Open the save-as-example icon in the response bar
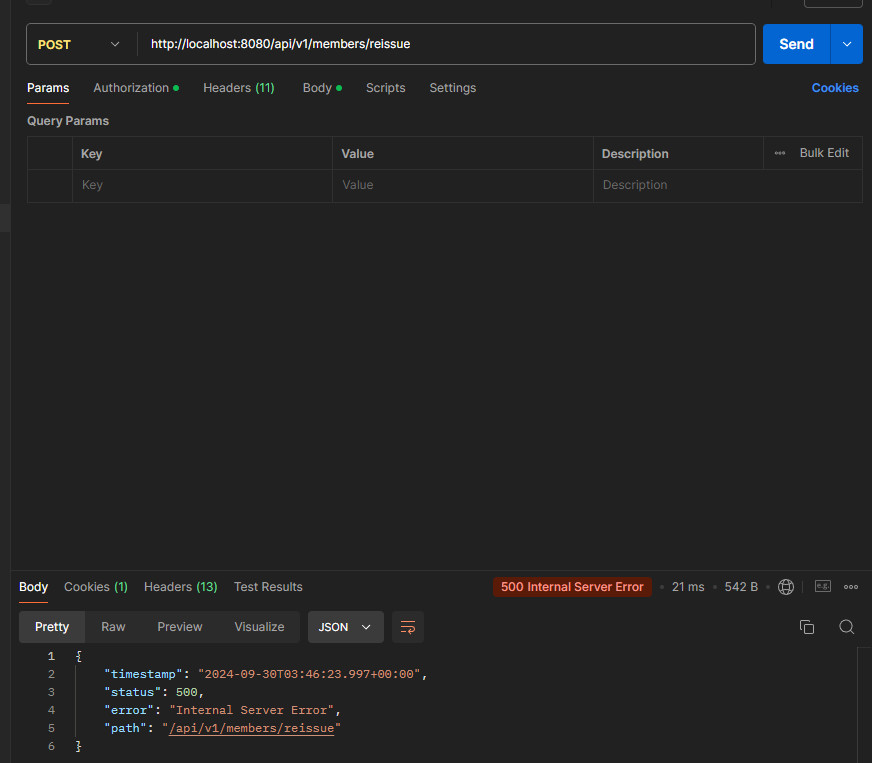This screenshot has width=872, height=763. (823, 587)
